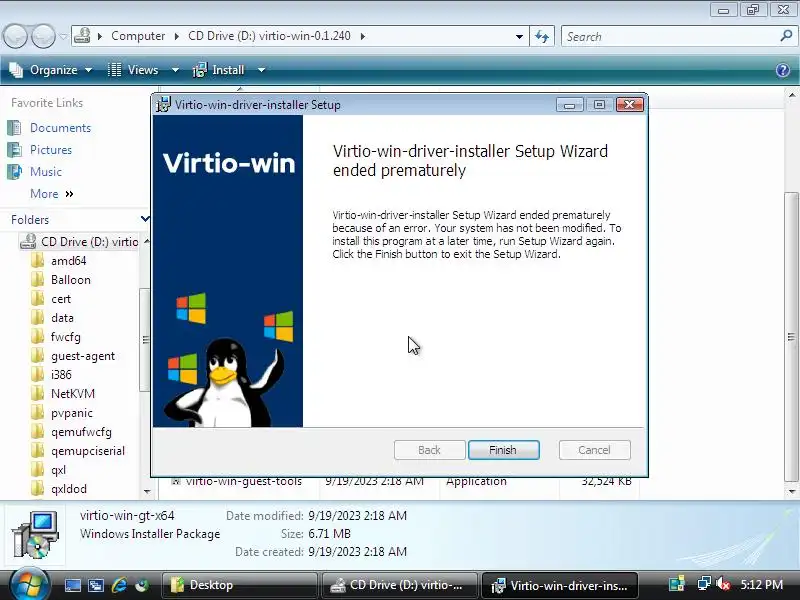Select the NetKVM folder in tree
This screenshot has height=600, width=800.
pos(73,394)
